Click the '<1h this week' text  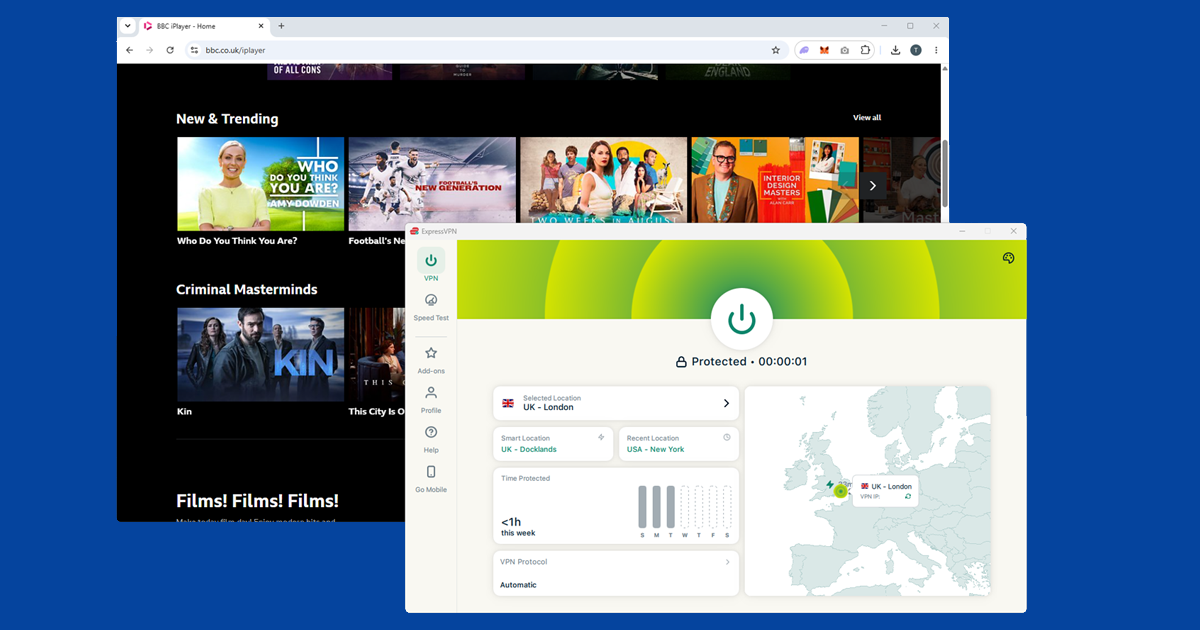pos(518,527)
